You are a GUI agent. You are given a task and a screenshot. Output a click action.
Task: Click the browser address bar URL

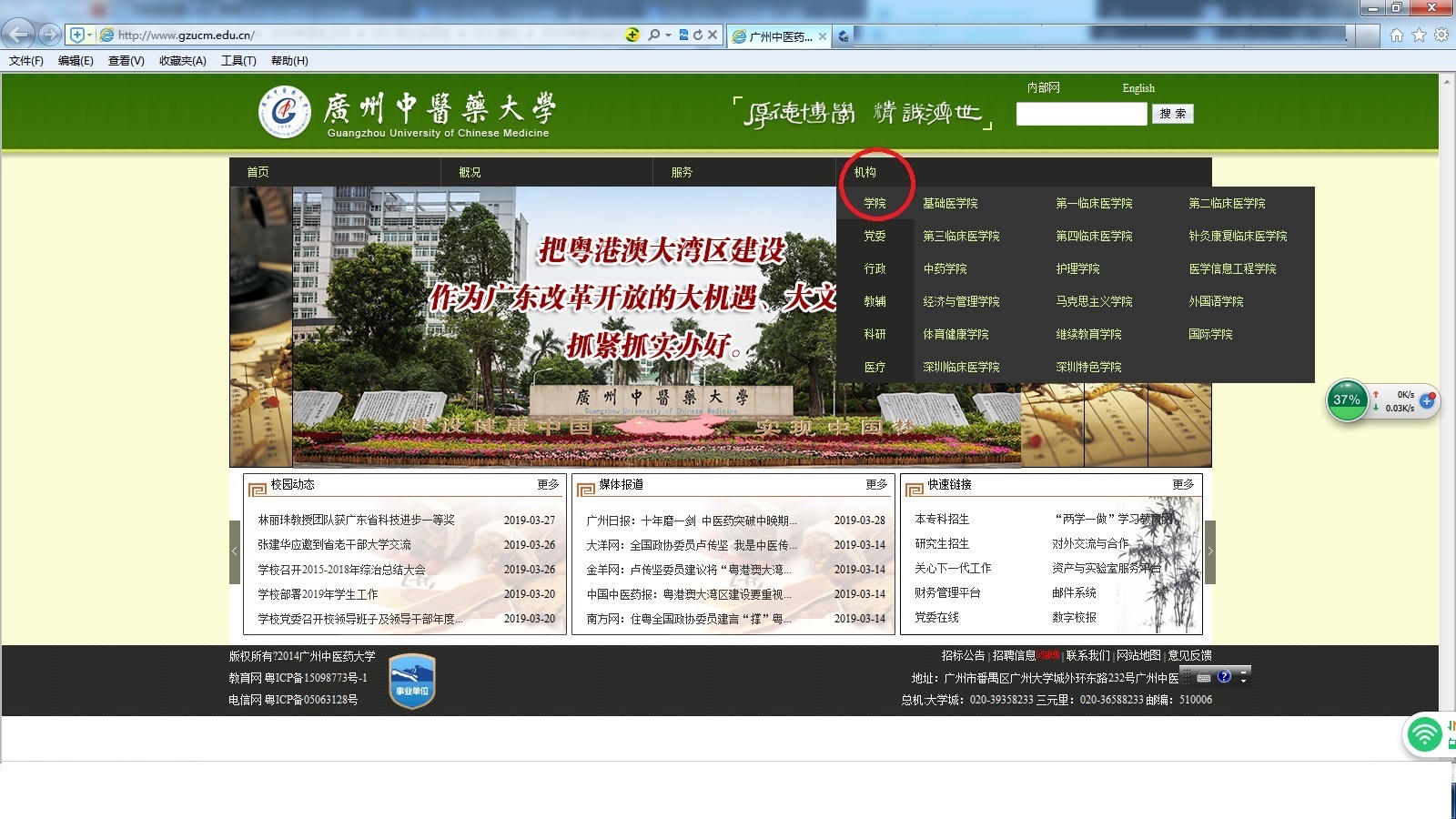(x=187, y=35)
